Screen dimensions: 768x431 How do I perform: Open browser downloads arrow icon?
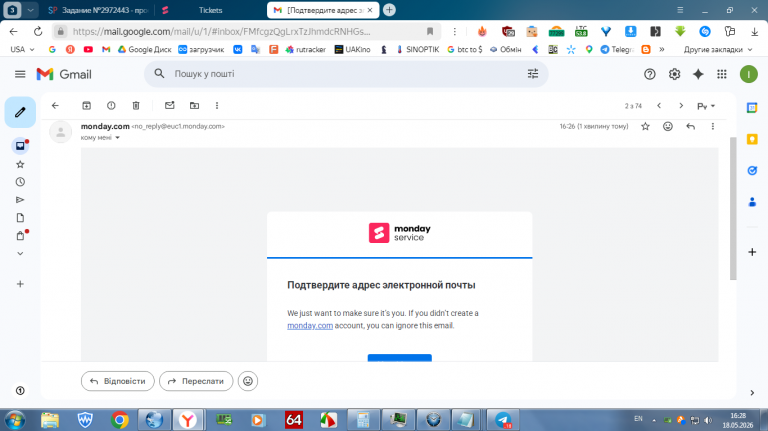point(754,31)
